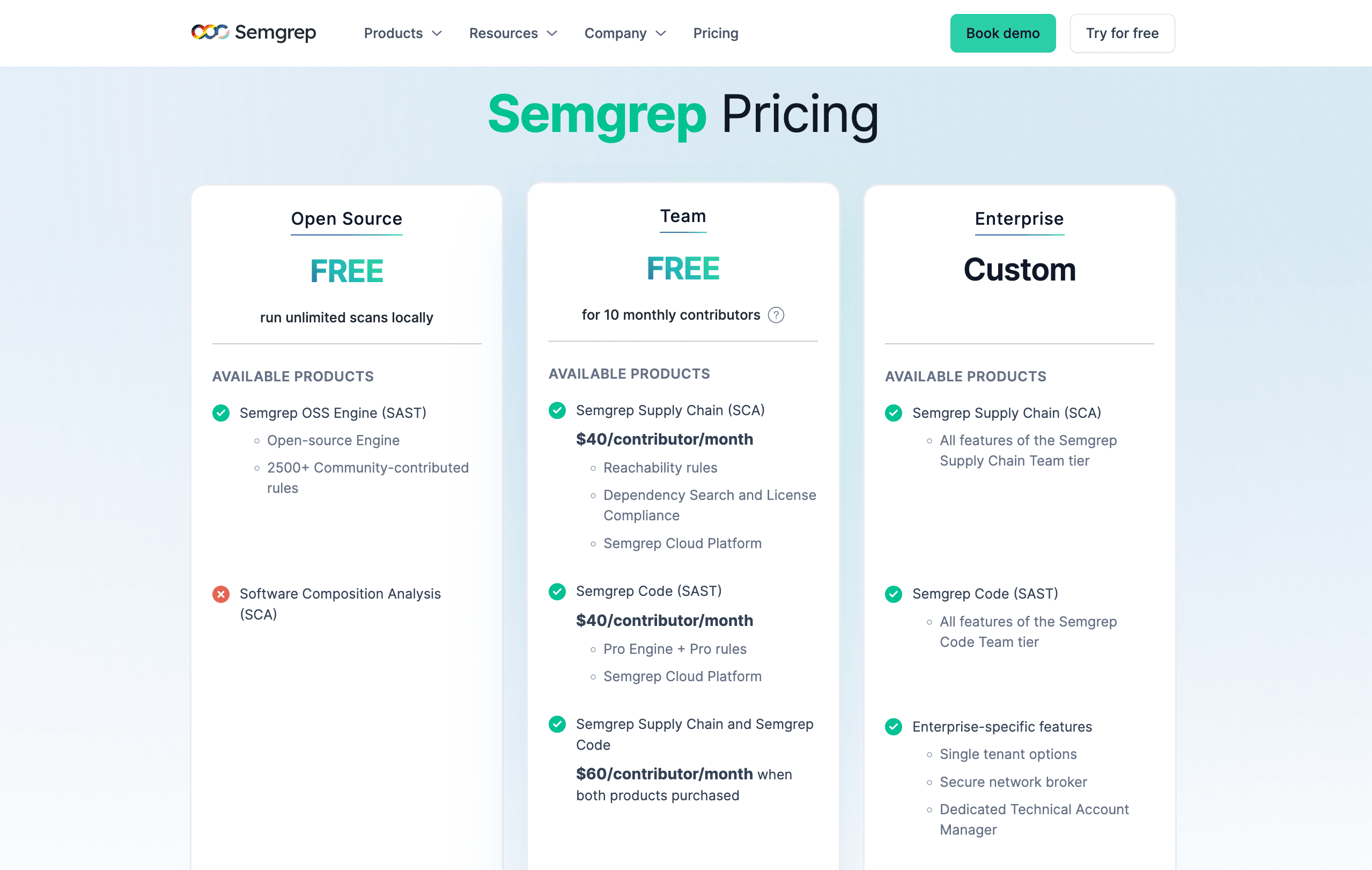This screenshot has height=870, width=1372.
Task: Expand the Resources menu
Action: tap(512, 33)
